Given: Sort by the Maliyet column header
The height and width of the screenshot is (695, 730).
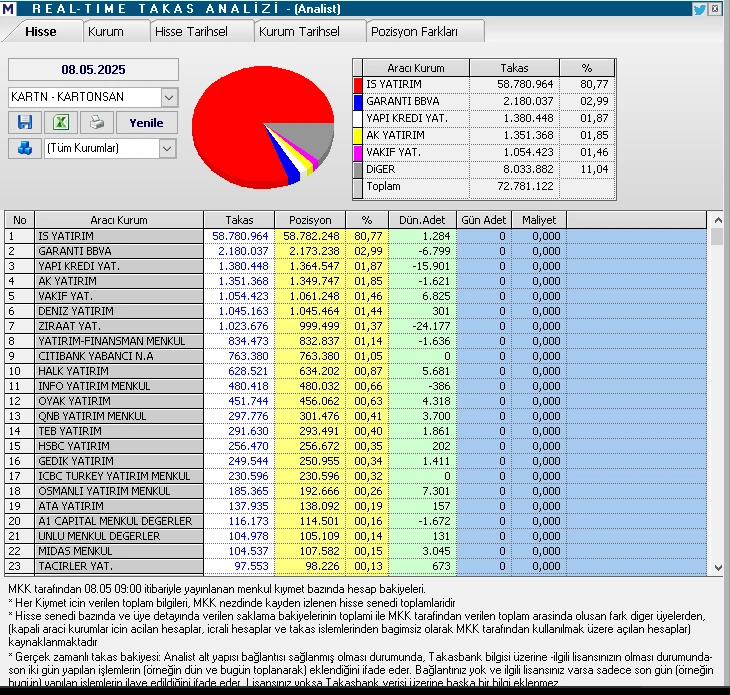Looking at the screenshot, I should click(x=539, y=220).
